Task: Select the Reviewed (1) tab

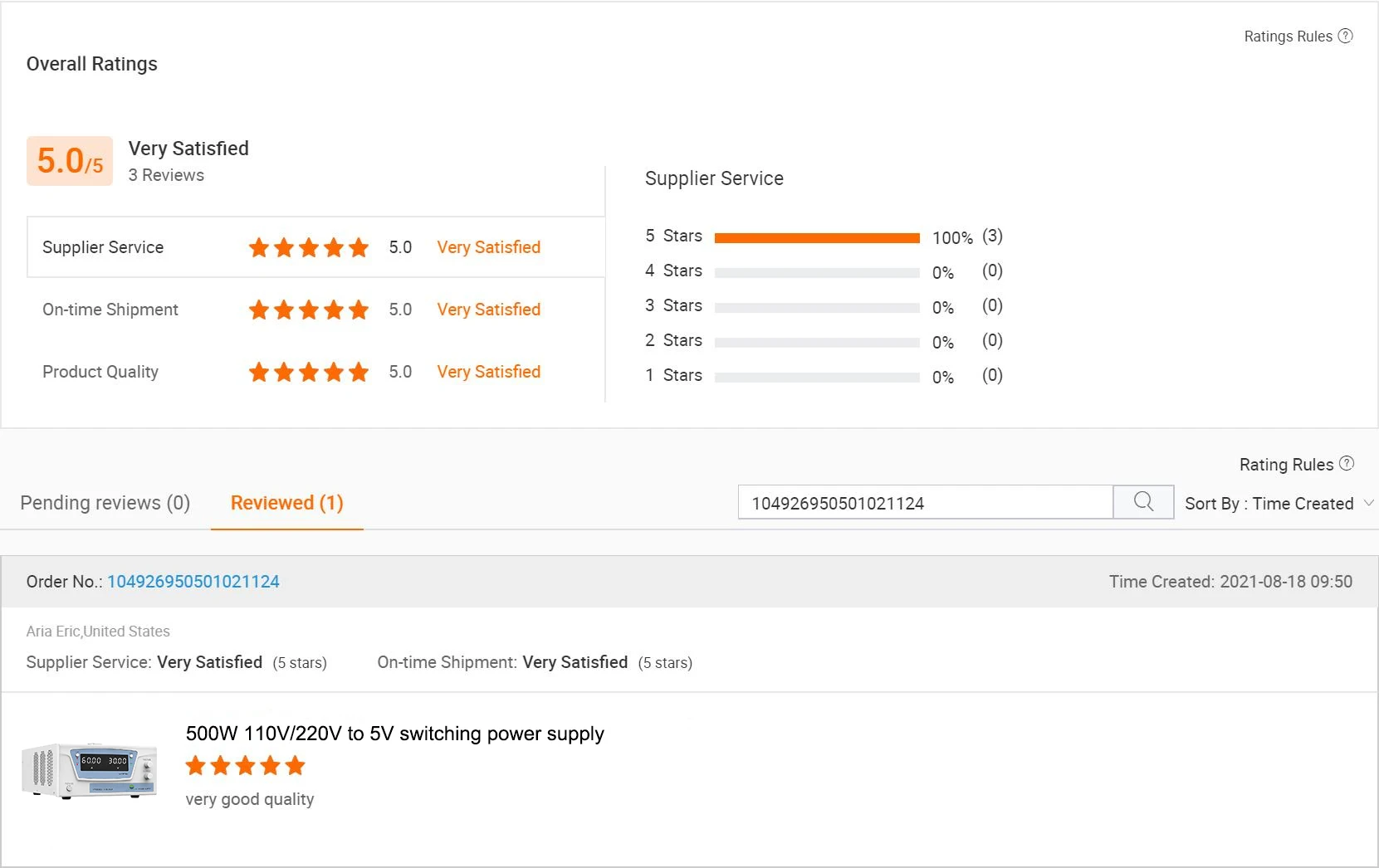Action: pyautogui.click(x=286, y=503)
